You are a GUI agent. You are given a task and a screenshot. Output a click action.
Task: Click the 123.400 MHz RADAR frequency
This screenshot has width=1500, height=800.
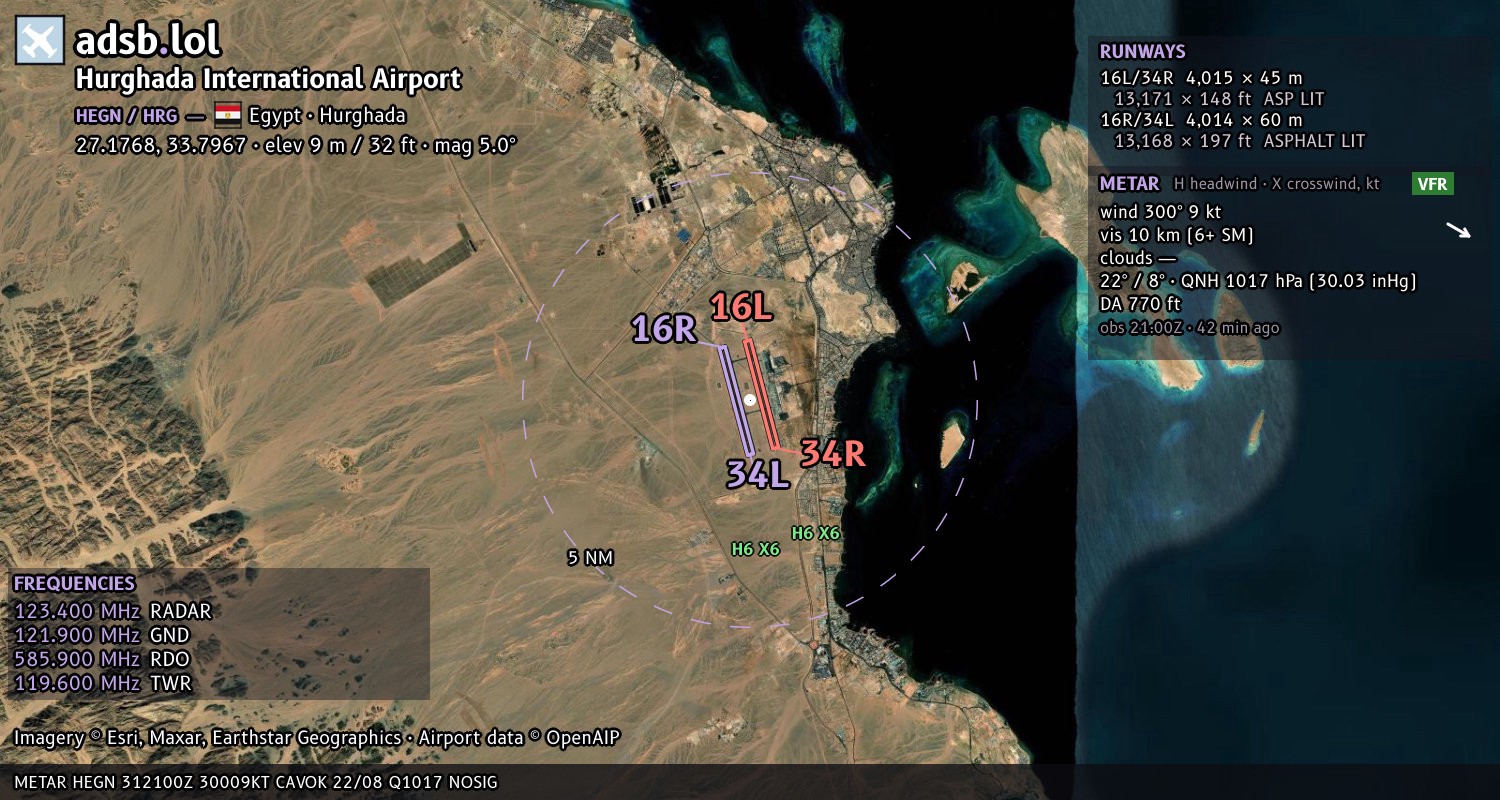tap(113, 611)
